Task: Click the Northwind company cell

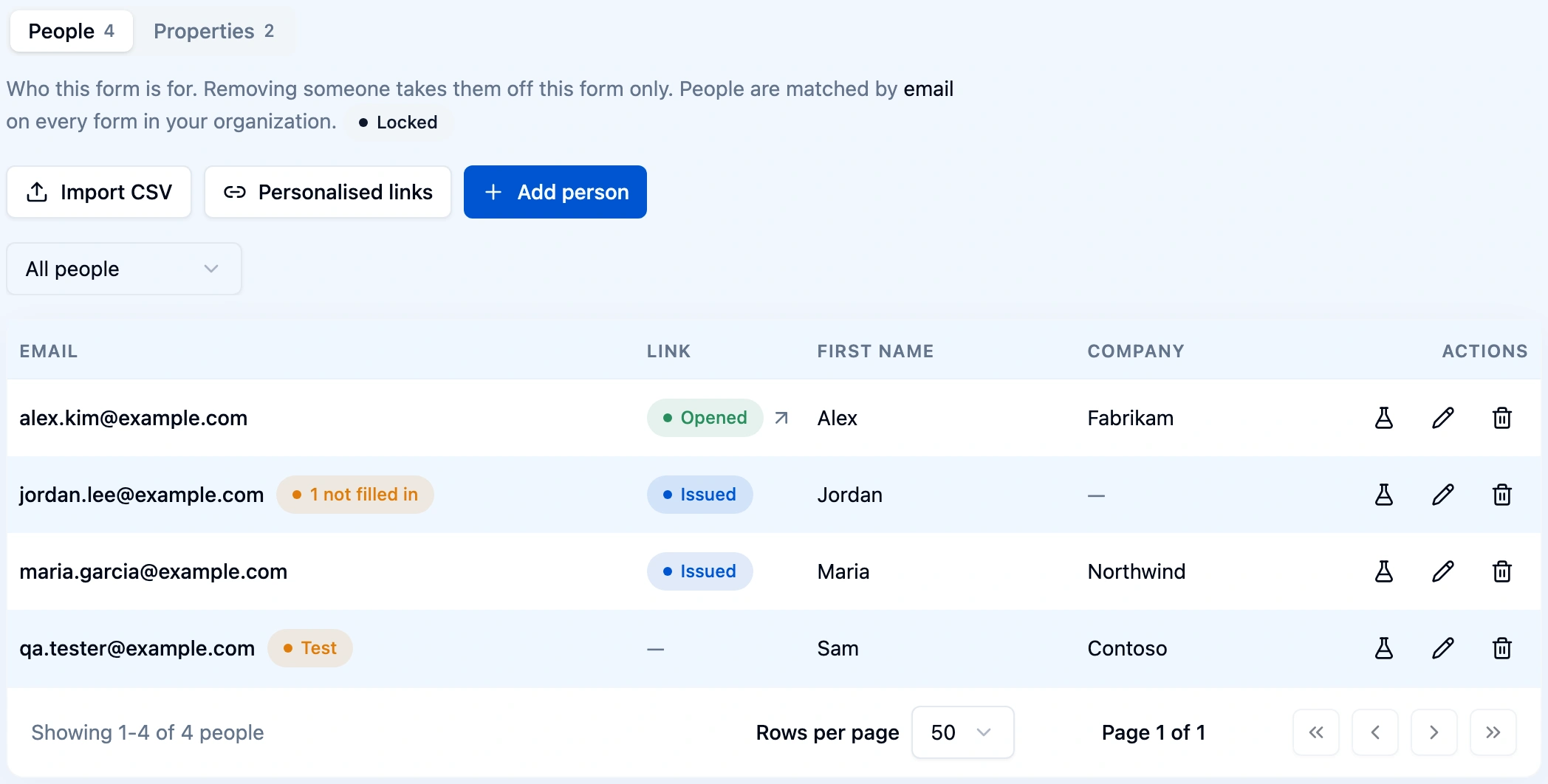Action: pyautogui.click(x=1136, y=571)
